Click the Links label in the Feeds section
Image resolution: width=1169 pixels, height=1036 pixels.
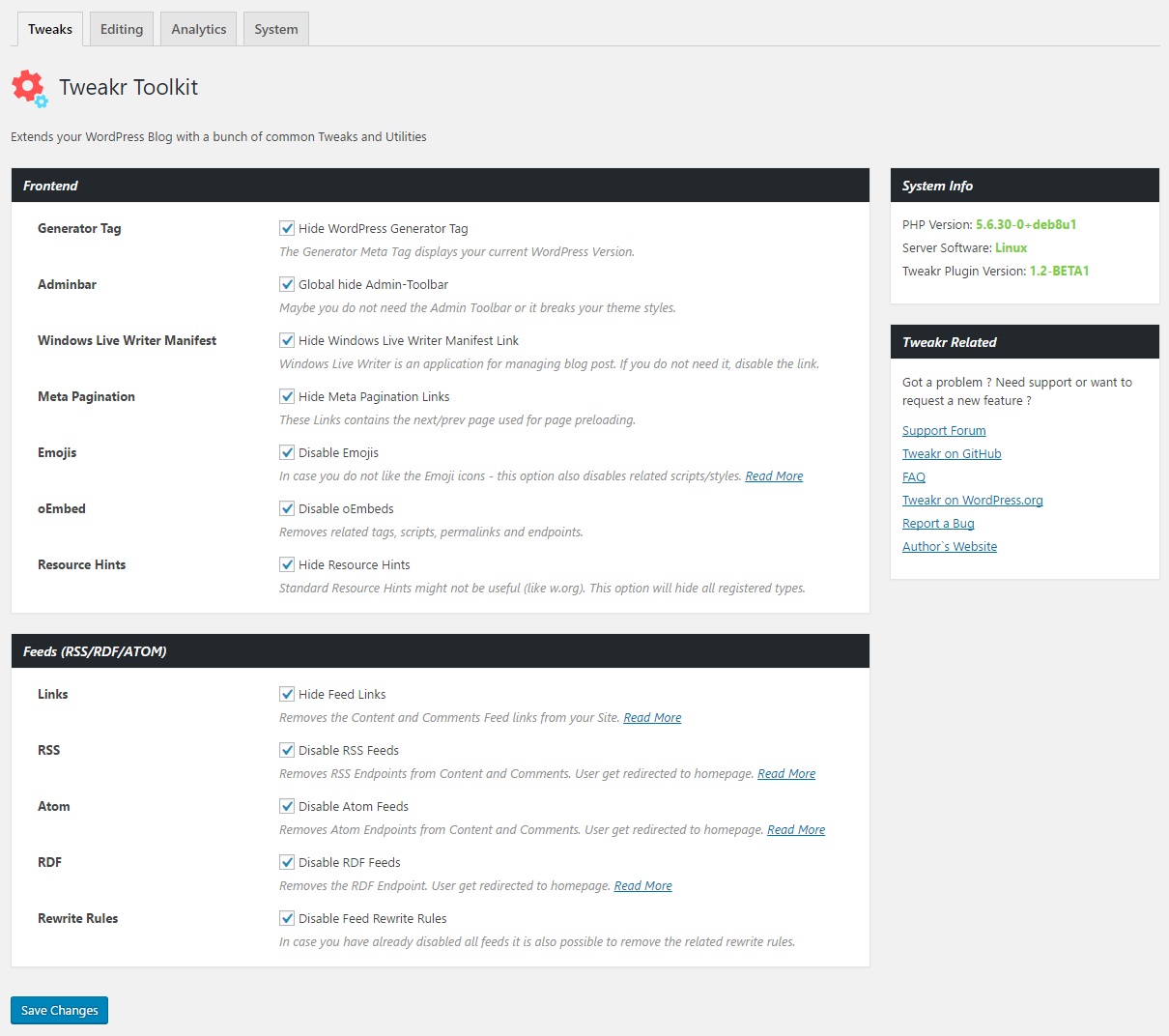tap(53, 694)
